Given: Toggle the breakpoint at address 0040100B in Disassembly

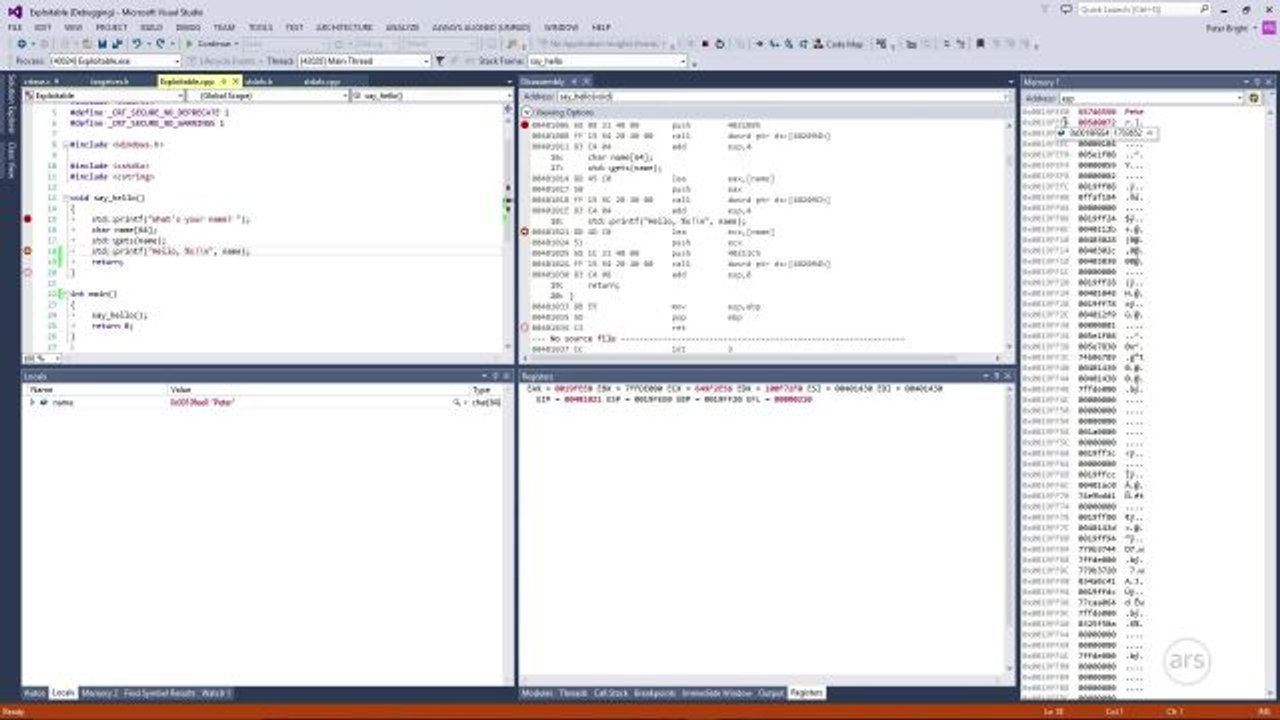Looking at the screenshot, I should [525, 124].
